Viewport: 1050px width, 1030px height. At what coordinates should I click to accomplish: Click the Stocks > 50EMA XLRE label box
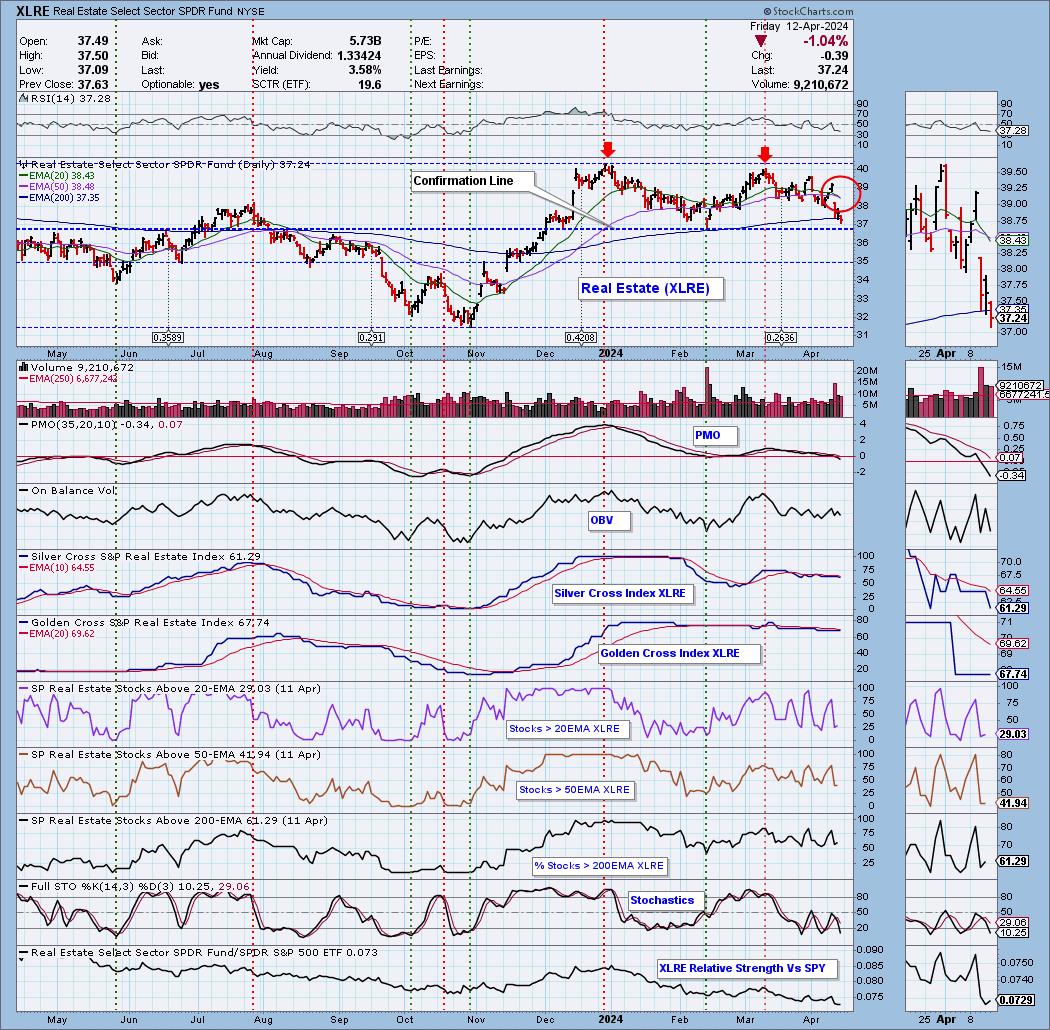click(x=577, y=790)
